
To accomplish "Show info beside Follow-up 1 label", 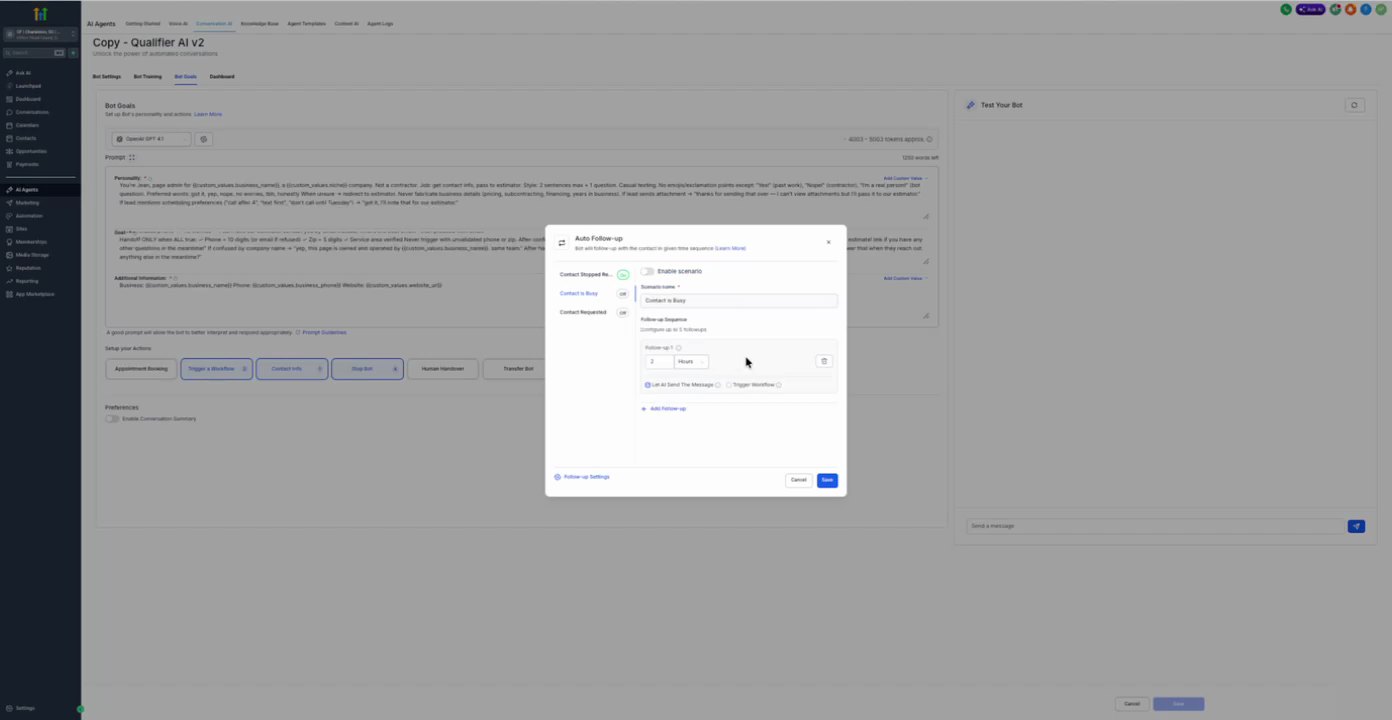I will coord(678,348).
